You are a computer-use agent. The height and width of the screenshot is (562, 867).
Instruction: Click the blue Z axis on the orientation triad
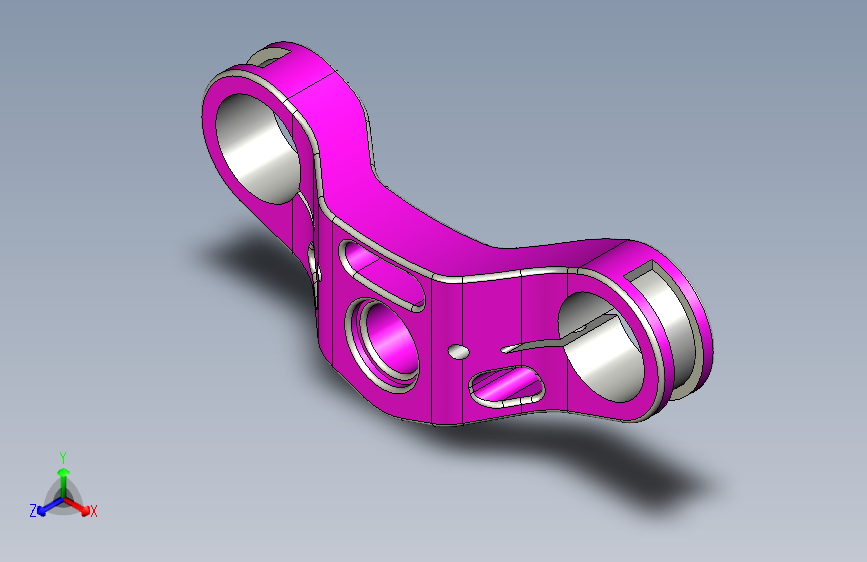coord(50,506)
